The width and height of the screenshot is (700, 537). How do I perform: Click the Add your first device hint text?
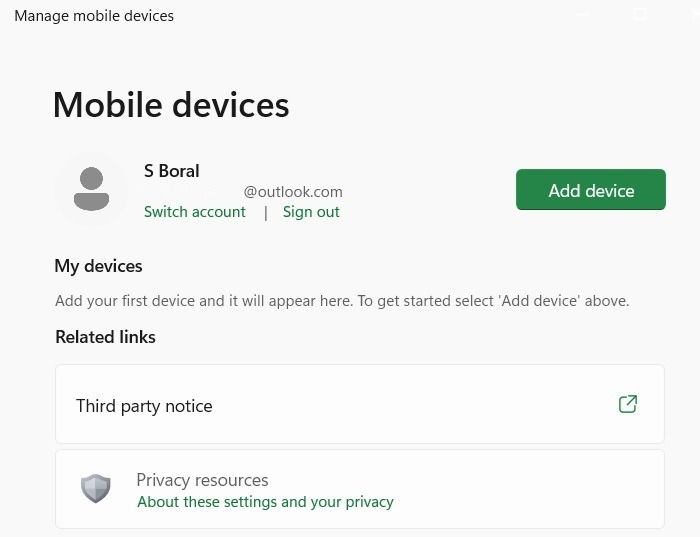click(x=342, y=301)
